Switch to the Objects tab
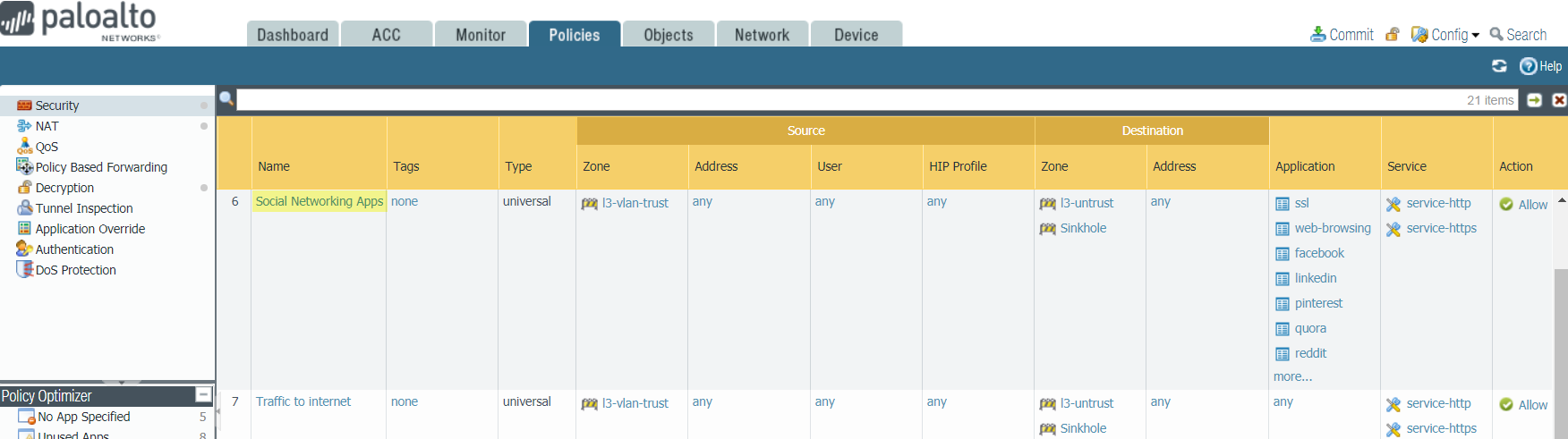The image size is (1568, 439). [x=669, y=35]
